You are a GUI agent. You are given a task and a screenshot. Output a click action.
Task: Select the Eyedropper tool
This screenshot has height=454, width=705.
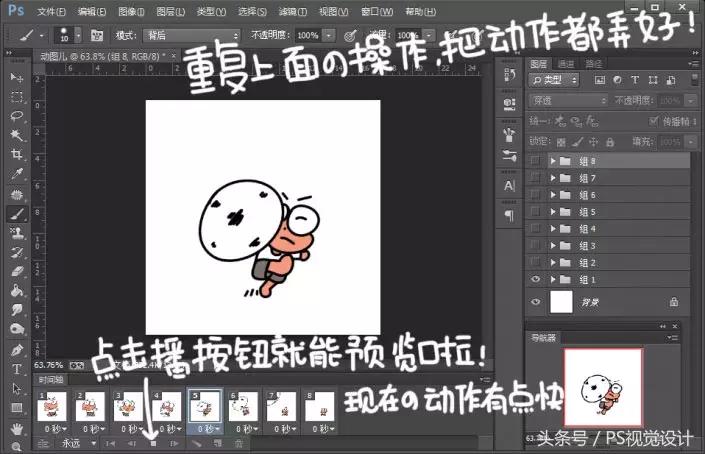pos(17,174)
